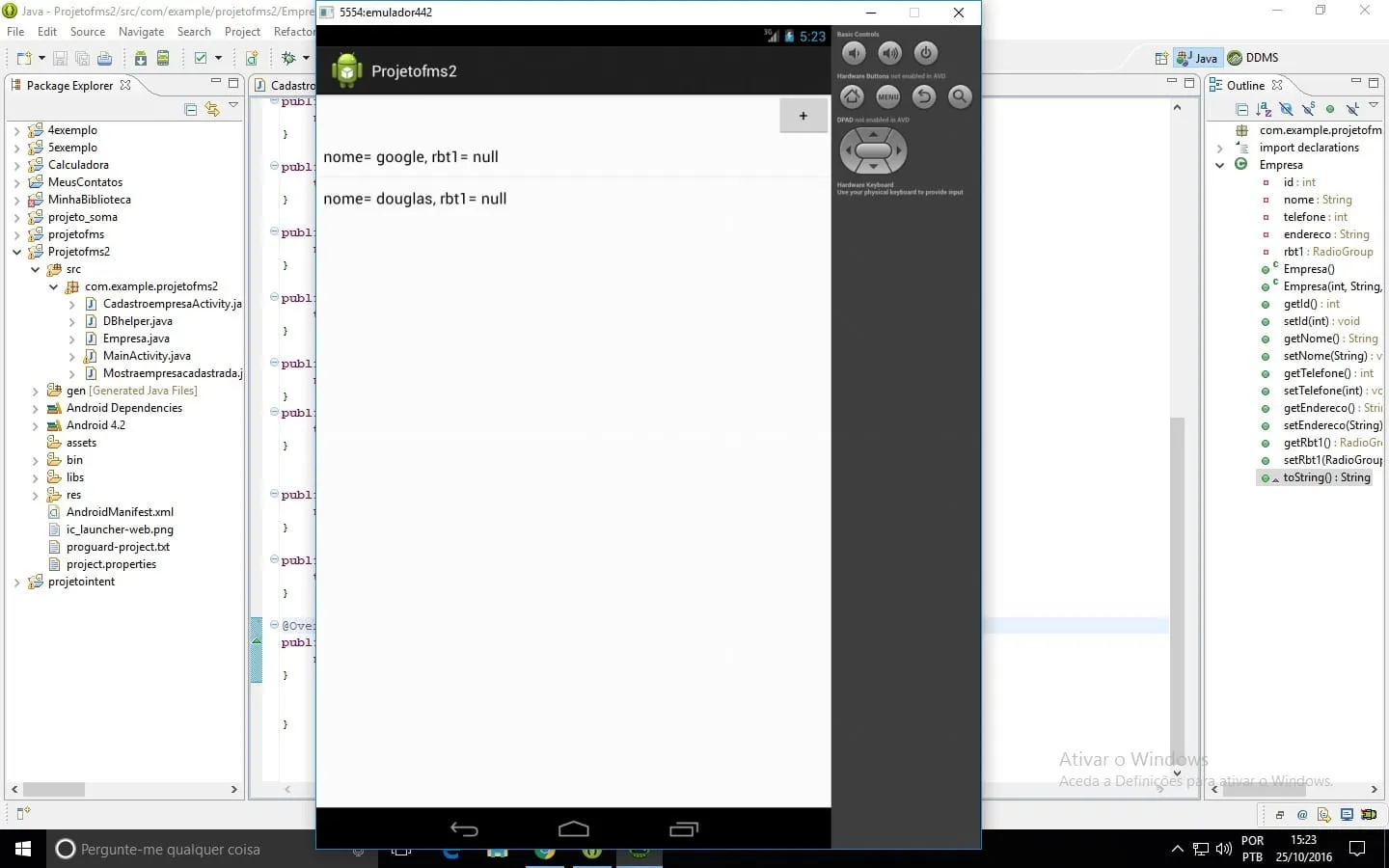Select the nome= douglas list entry
Viewport: 1389px width, 868px height.
[573, 199]
